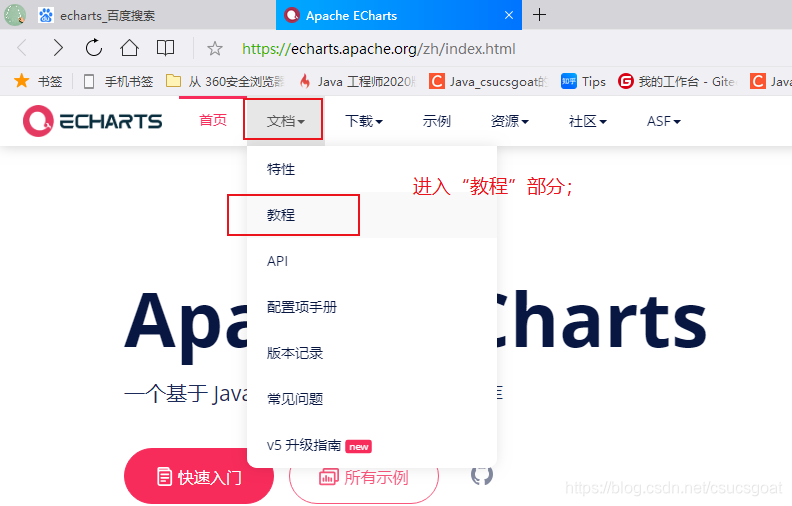Click the browser forward arrow

(x=58, y=48)
